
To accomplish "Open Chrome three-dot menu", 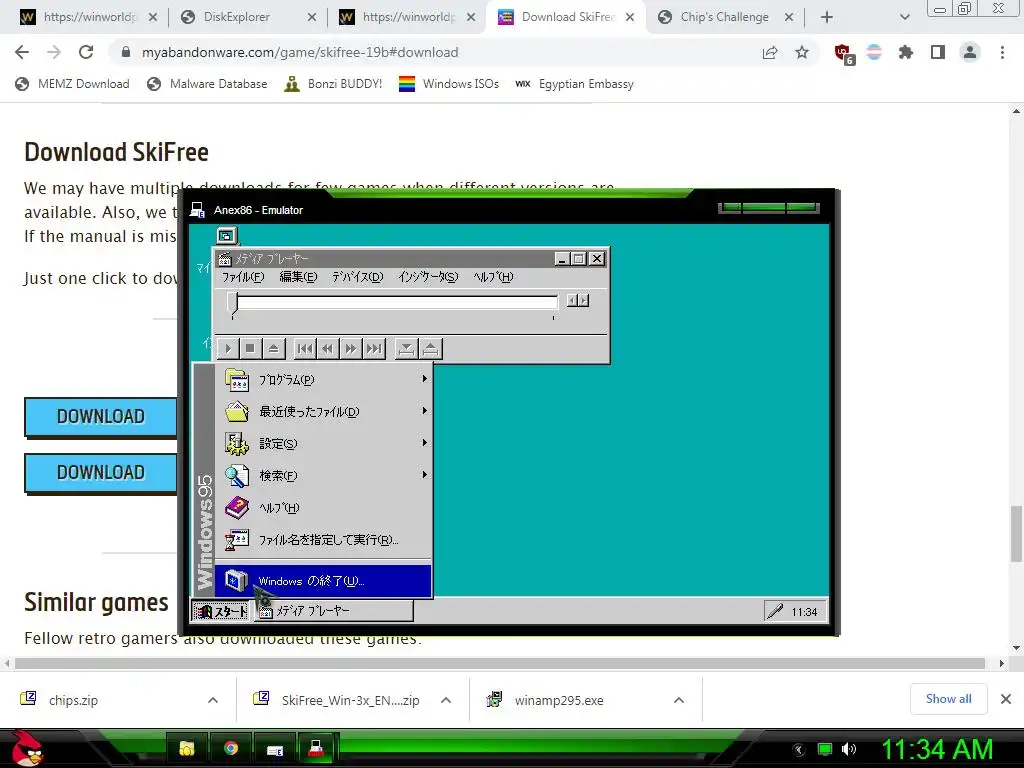I will point(1002,52).
